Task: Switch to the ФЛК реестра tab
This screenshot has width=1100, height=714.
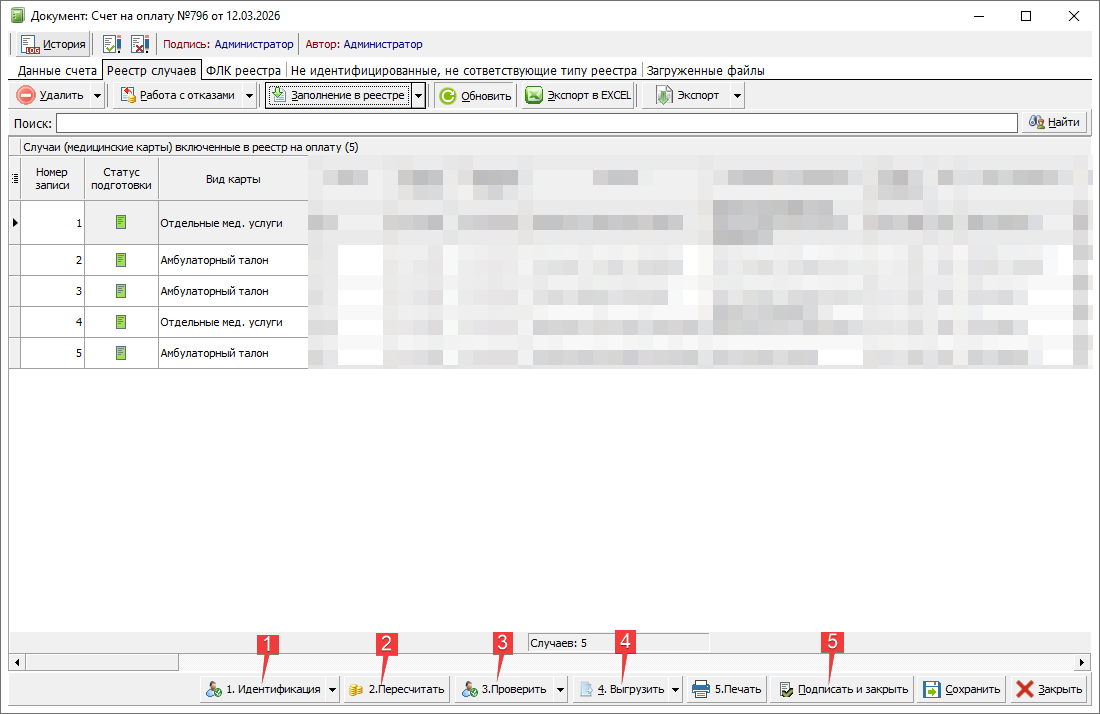Action: [x=243, y=71]
